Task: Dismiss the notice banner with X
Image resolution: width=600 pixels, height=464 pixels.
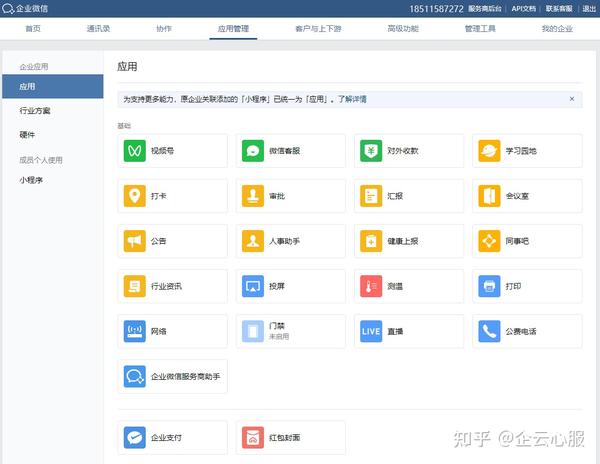Action: click(572, 99)
